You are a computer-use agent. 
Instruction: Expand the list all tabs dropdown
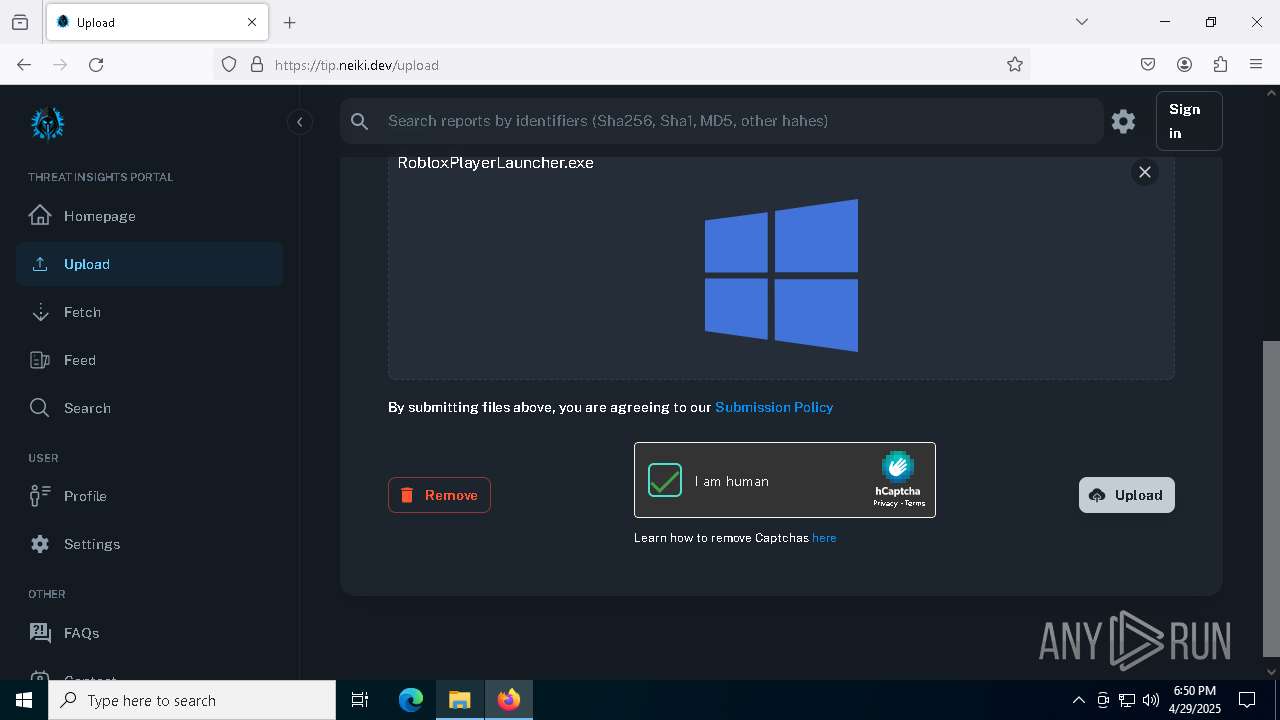point(1081,22)
